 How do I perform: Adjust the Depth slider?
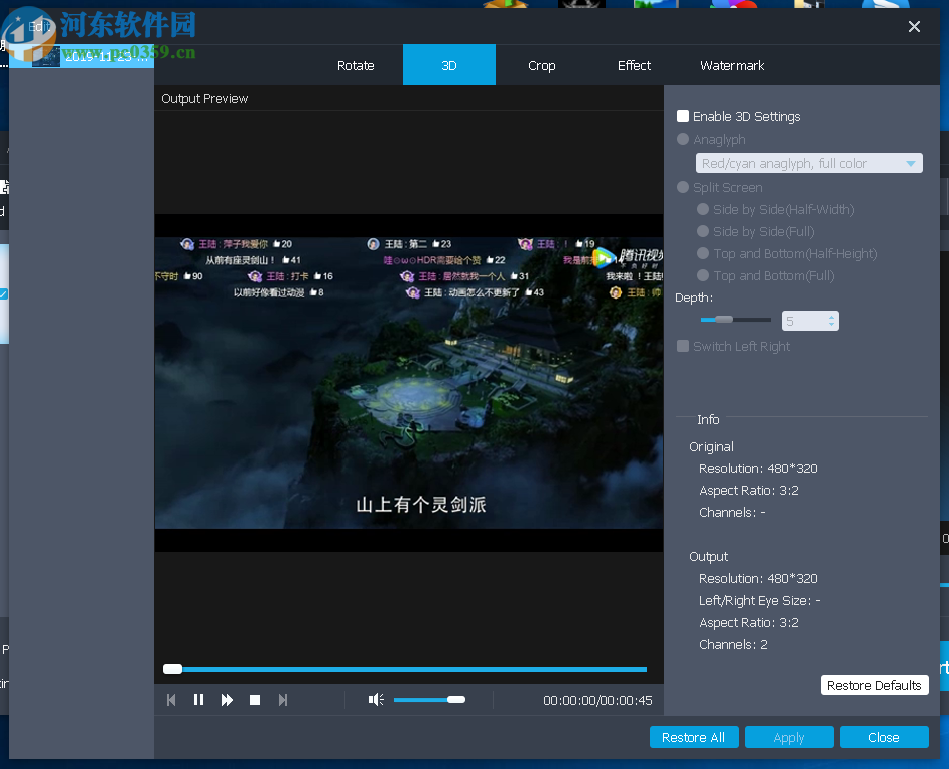722,319
